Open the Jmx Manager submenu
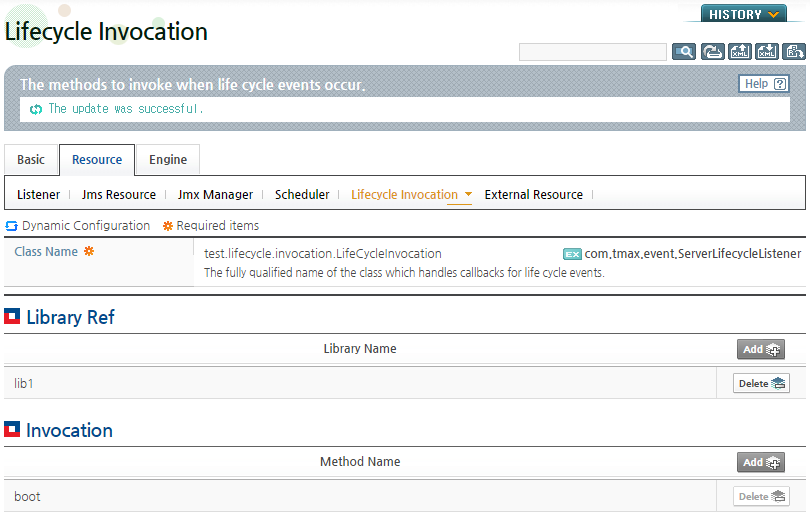Screen dimensions: 810x517 tap(215, 195)
